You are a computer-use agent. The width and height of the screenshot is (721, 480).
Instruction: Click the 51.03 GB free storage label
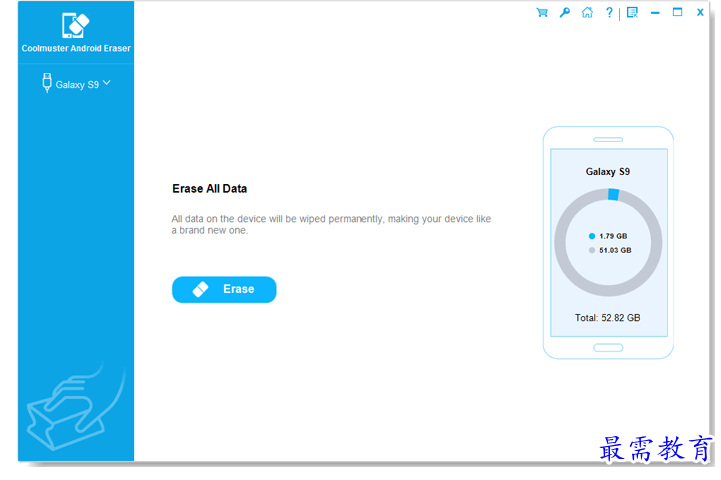point(615,250)
